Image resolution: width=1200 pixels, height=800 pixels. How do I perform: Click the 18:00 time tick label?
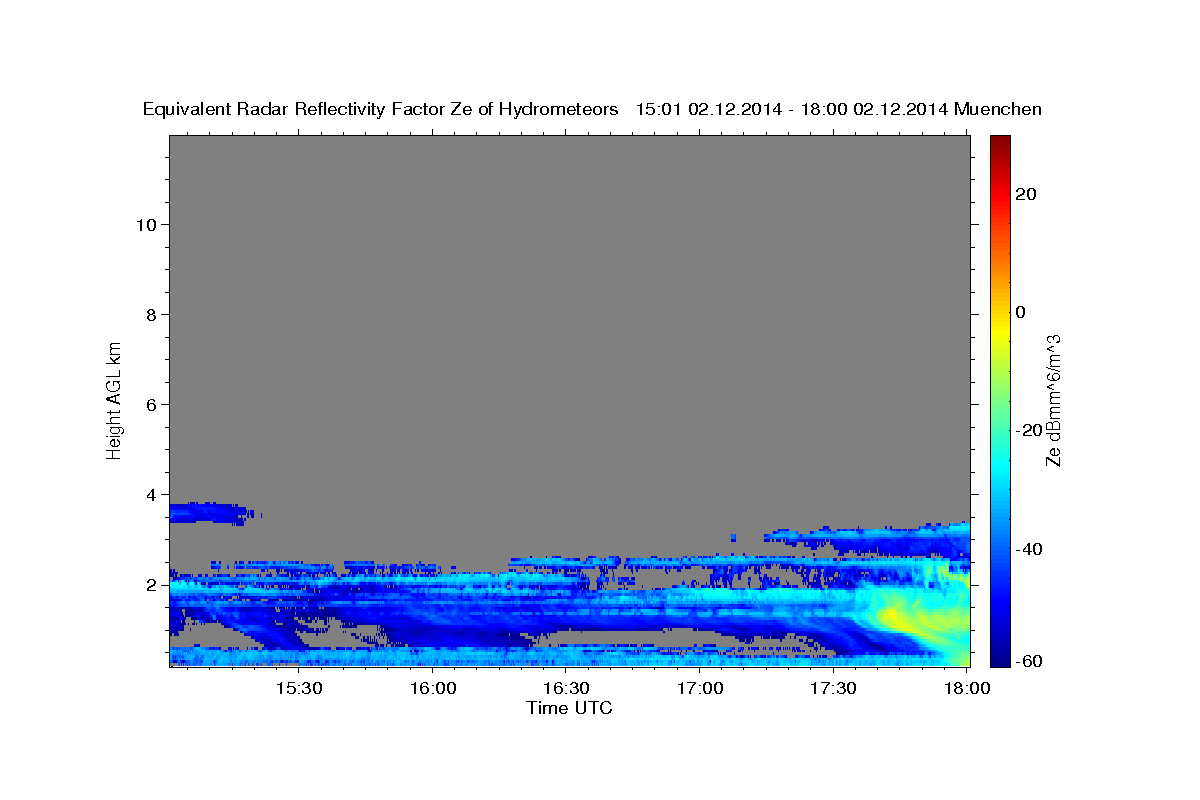(x=965, y=689)
